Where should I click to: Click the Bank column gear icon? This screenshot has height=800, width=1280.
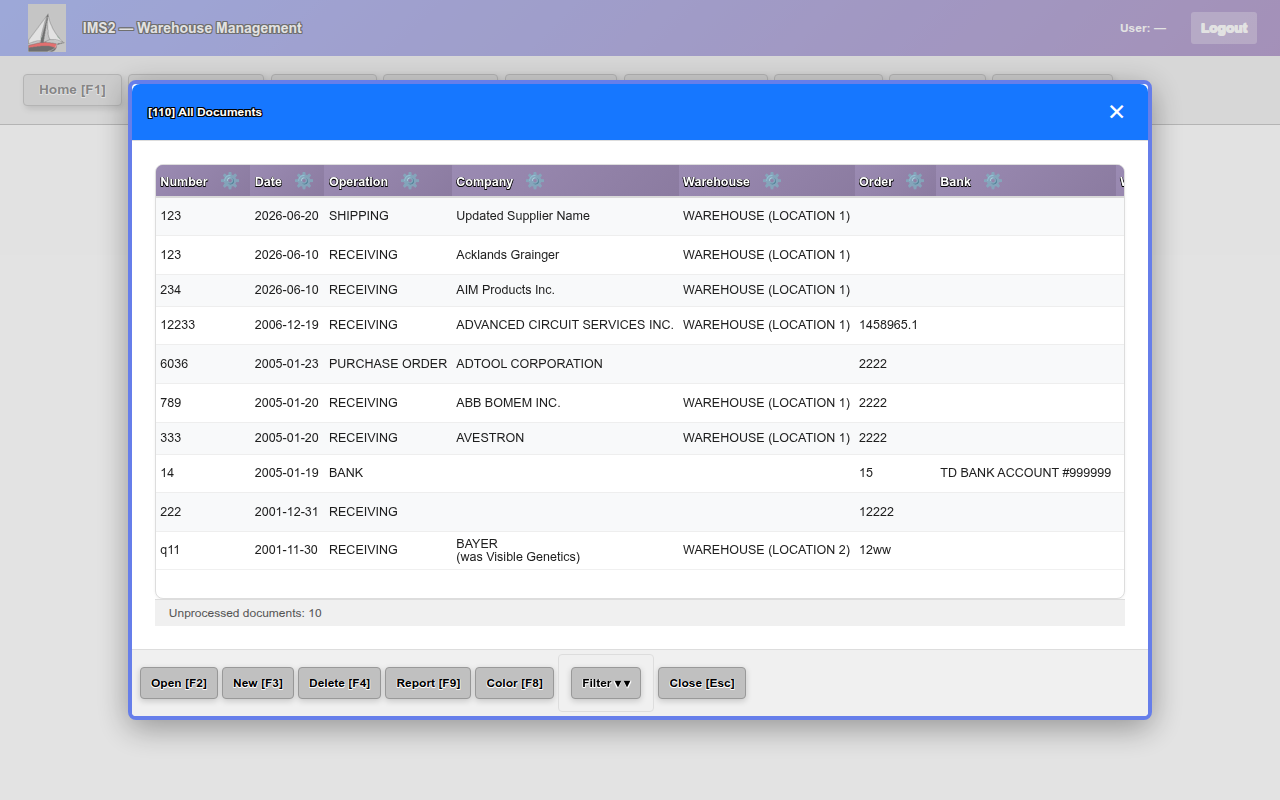[993, 181]
